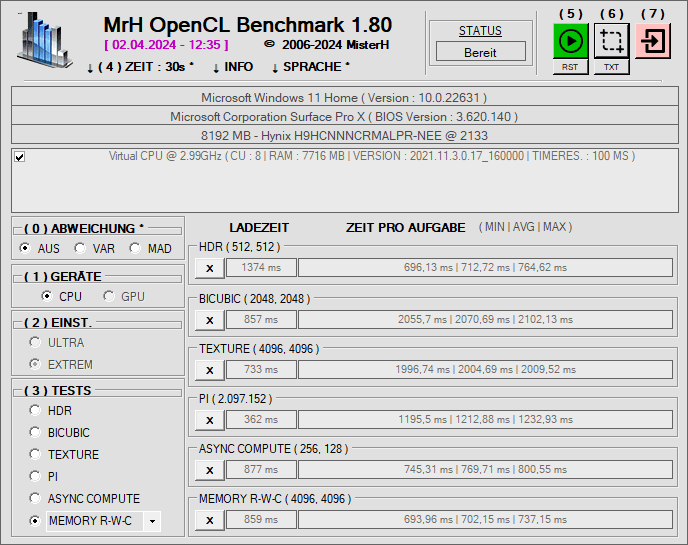Click MEMORY R-W-C timing results field
Image resolution: width=688 pixels, height=545 pixels.
click(485, 520)
